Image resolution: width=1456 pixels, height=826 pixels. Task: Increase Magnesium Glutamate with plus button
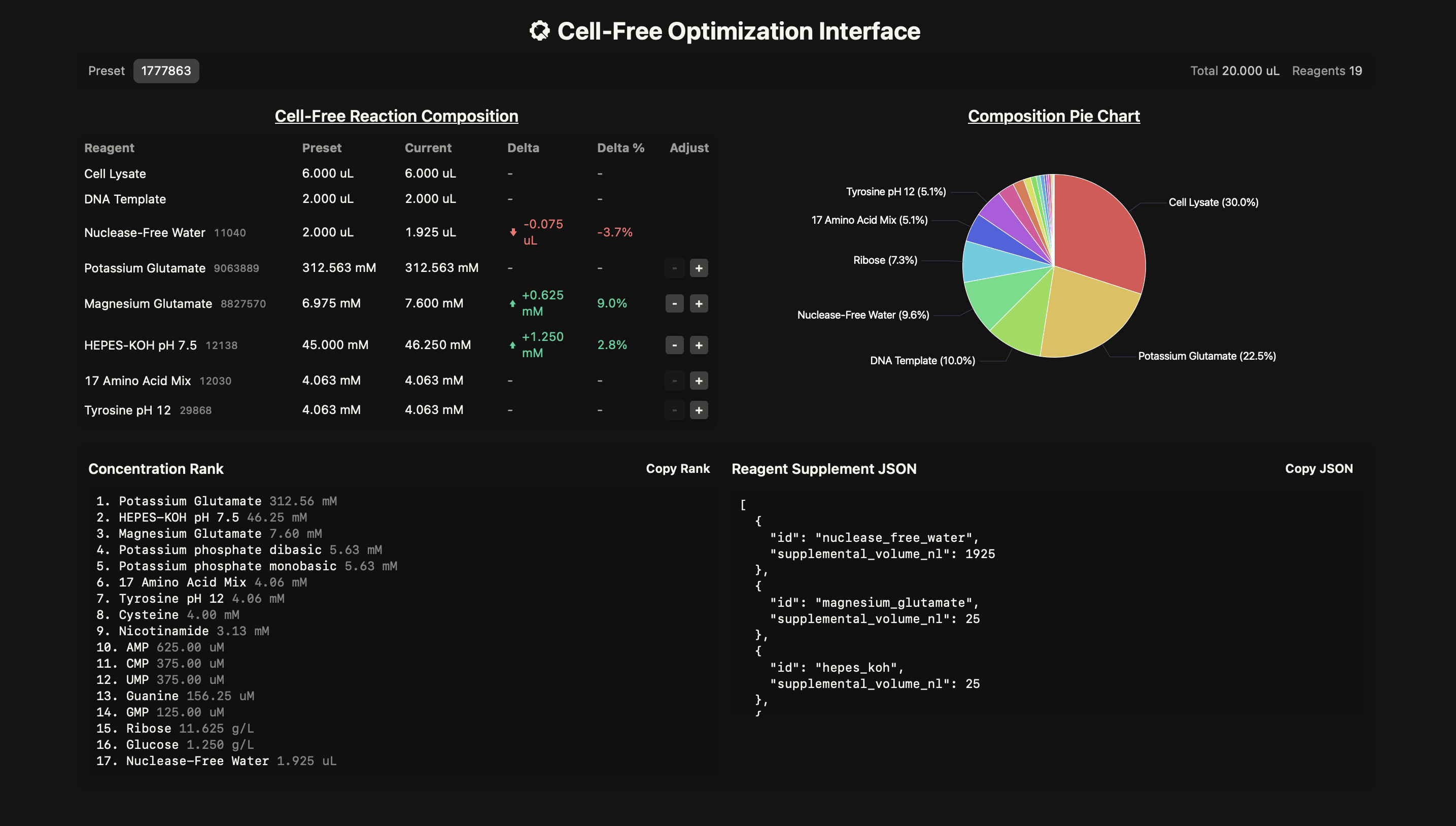click(699, 303)
